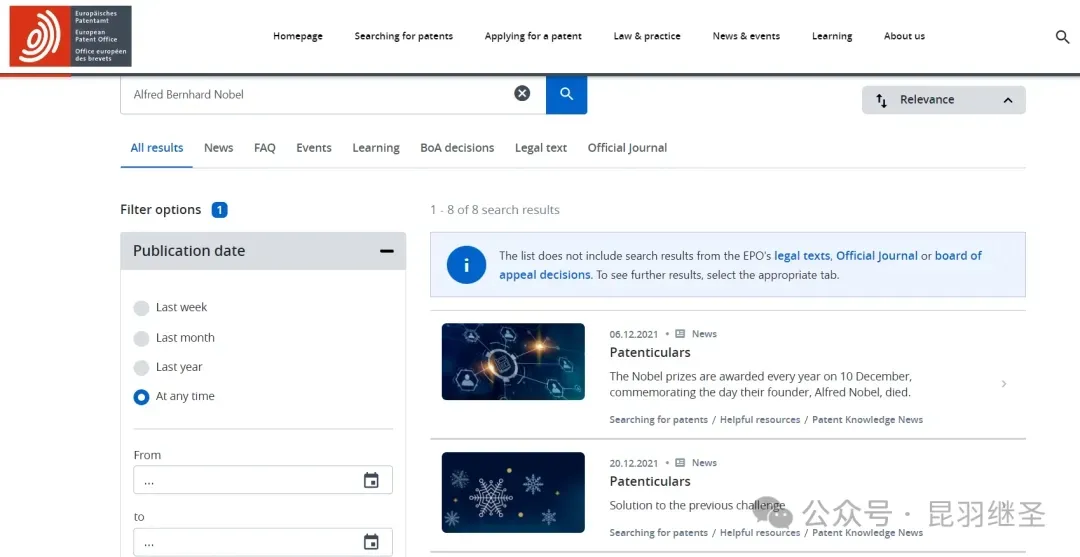
Task: Open the From date calendar picker
Action: [371, 481]
